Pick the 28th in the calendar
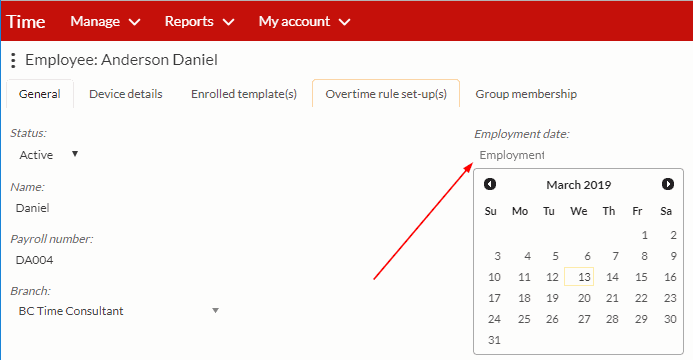The width and height of the screenshot is (693, 360). pyautogui.click(x=611, y=319)
